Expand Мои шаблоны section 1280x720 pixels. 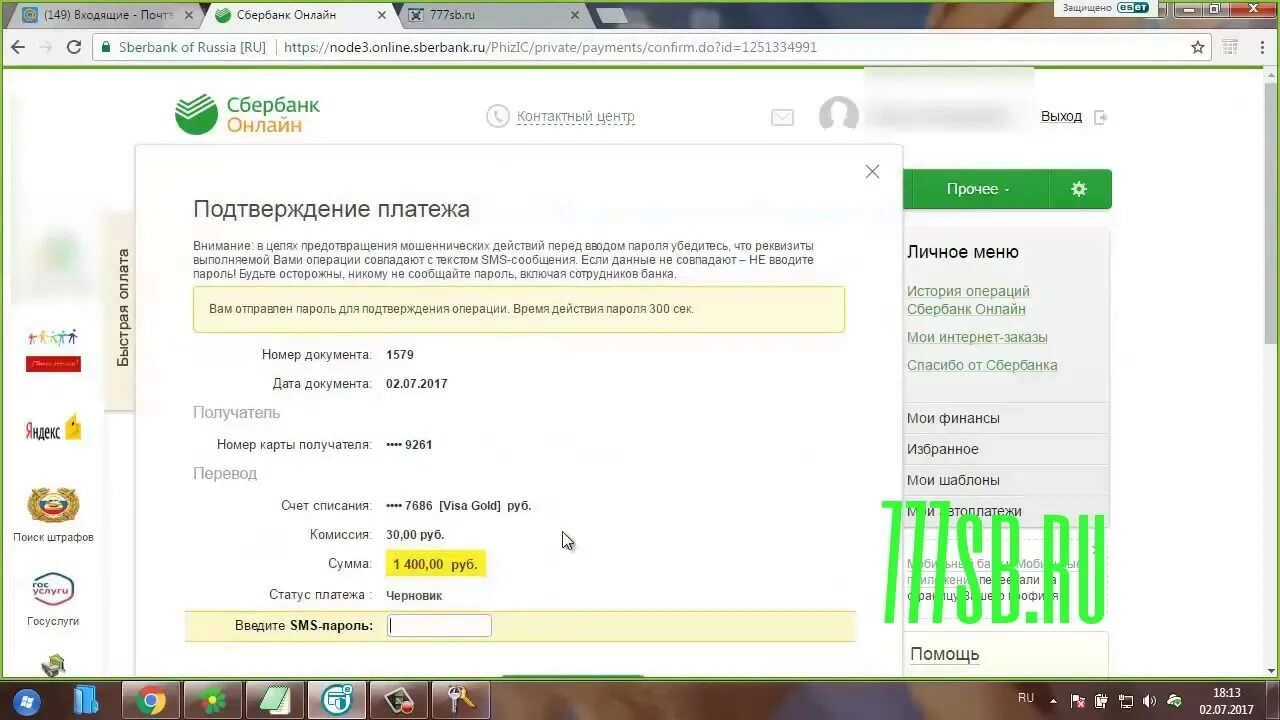pos(1006,480)
